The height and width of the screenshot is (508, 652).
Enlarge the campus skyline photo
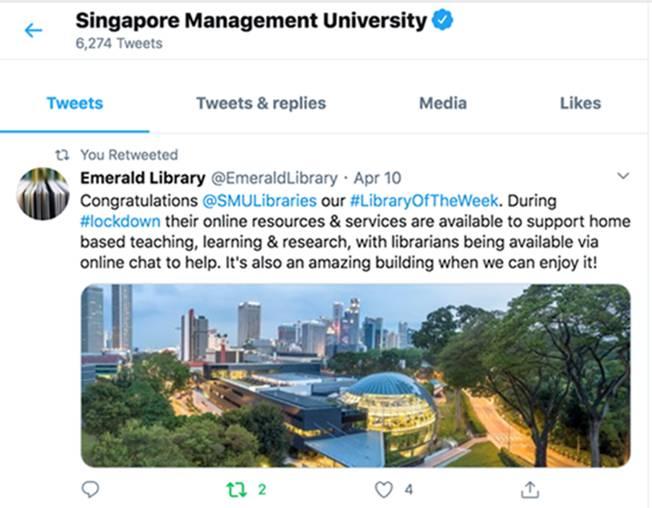click(356, 376)
